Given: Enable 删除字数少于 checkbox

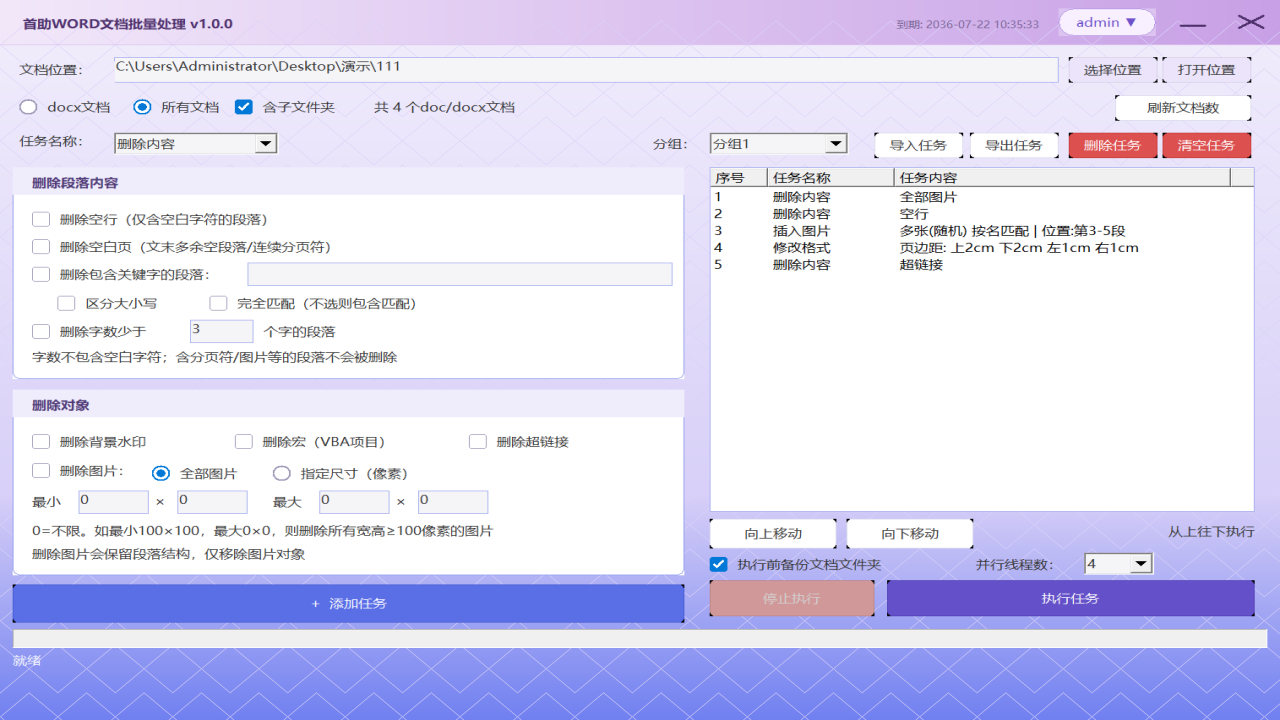Looking at the screenshot, I should click(41, 331).
